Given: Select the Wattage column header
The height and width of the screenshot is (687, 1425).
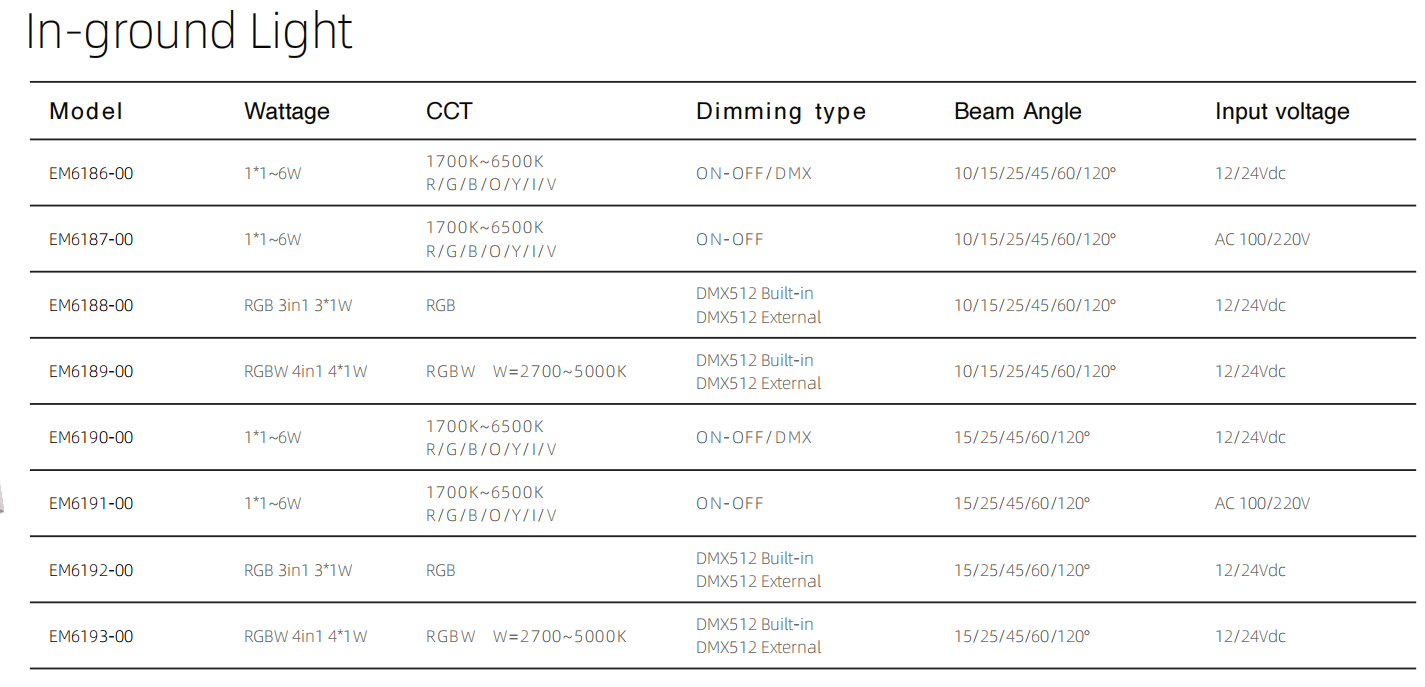Looking at the screenshot, I should (287, 112).
